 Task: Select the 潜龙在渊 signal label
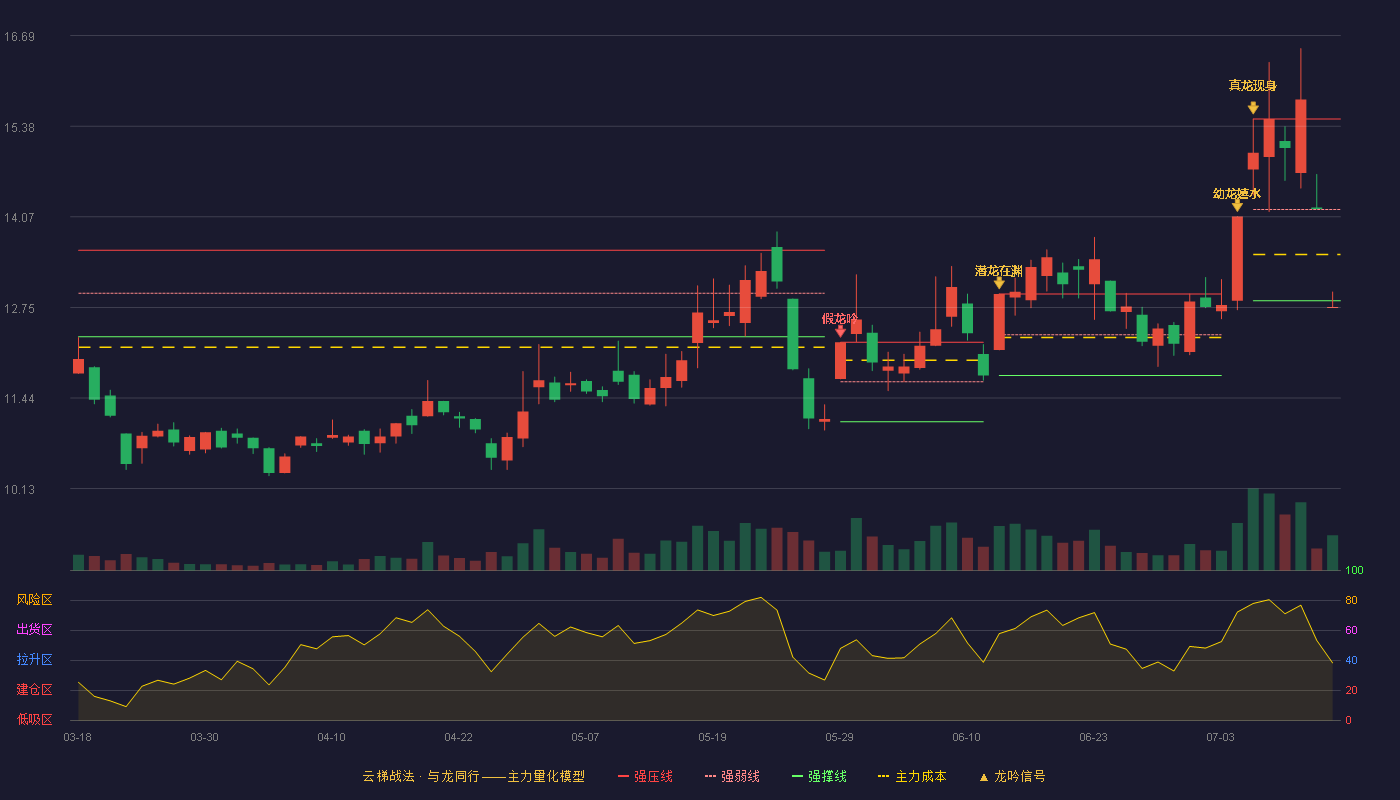coord(999,271)
